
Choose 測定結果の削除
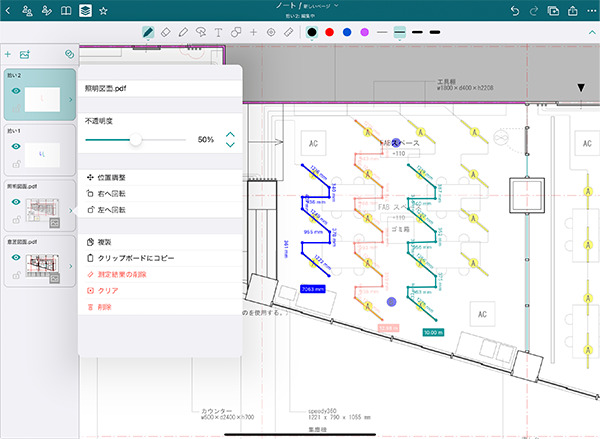tap(160, 274)
